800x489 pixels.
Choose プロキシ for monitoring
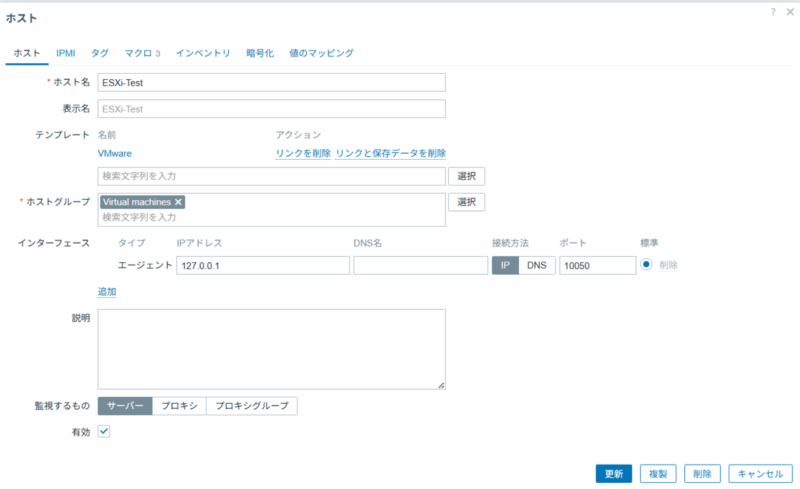coord(183,406)
